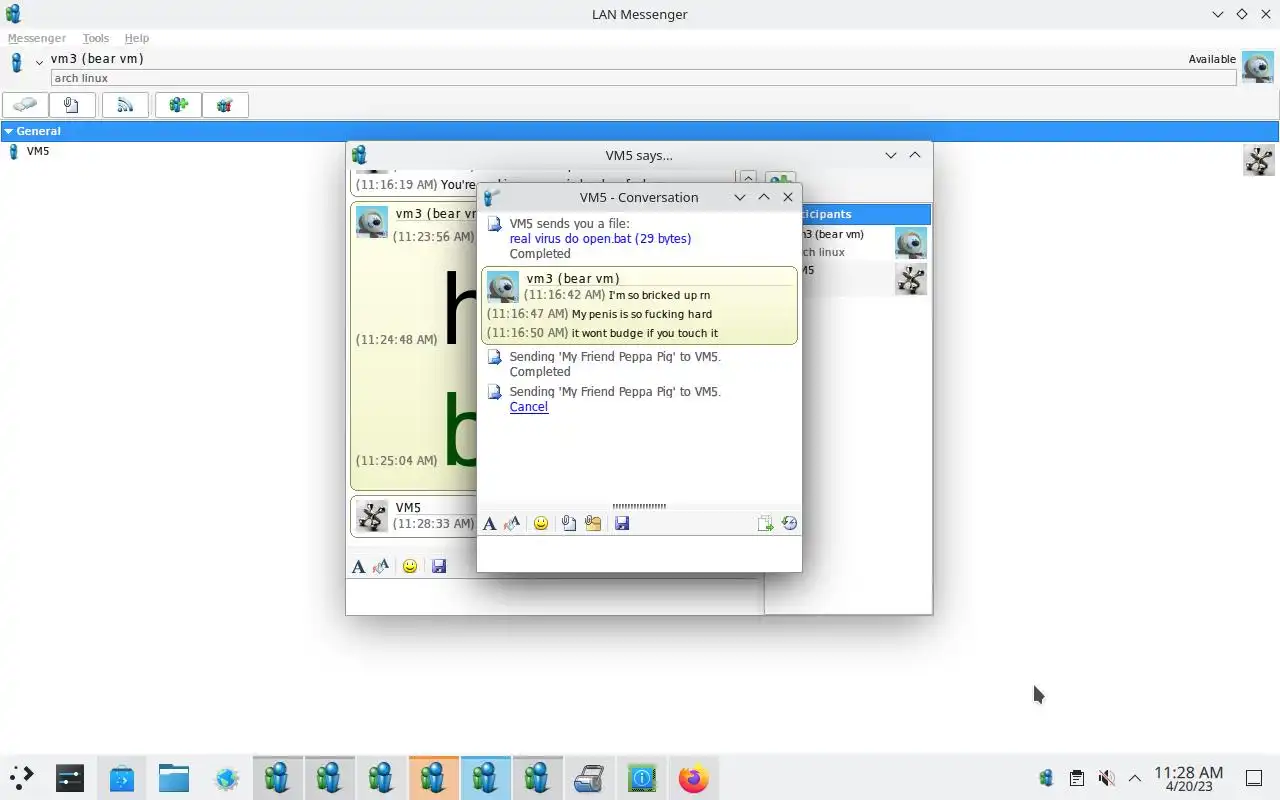Image resolution: width=1280 pixels, height=800 pixels.
Task: Open system settings from the taskbar
Action: point(70,778)
